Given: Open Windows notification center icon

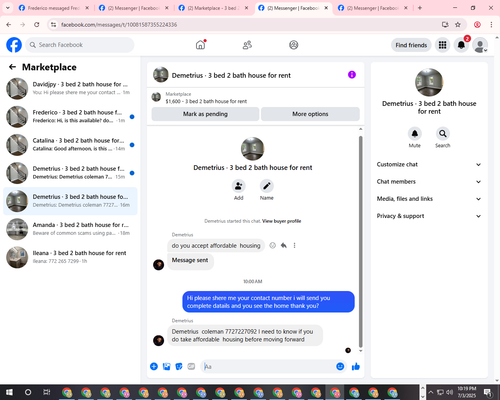Looking at the screenshot, I should [x=488, y=392].
